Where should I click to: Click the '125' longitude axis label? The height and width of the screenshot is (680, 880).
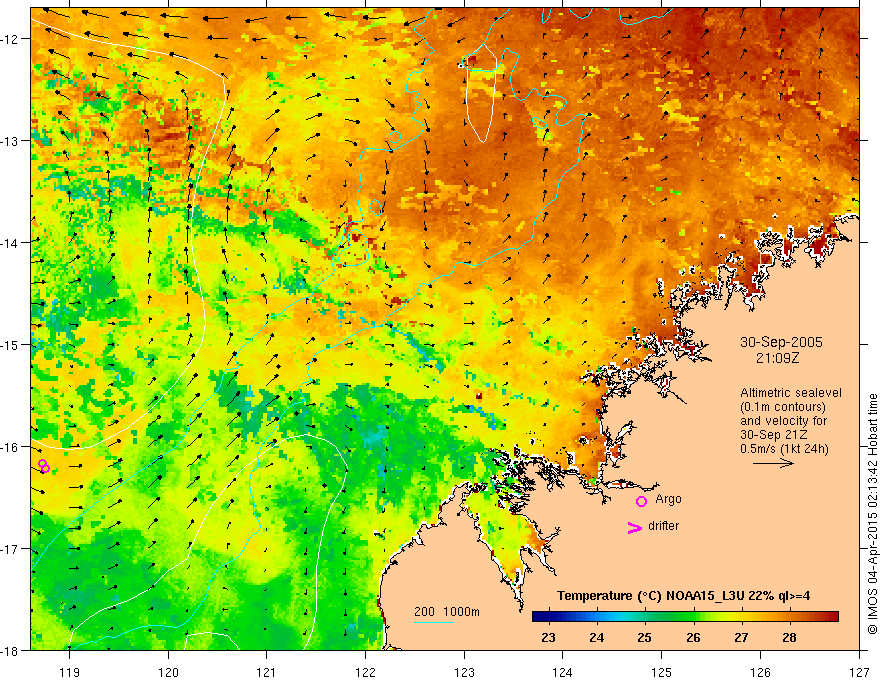pyautogui.click(x=662, y=672)
